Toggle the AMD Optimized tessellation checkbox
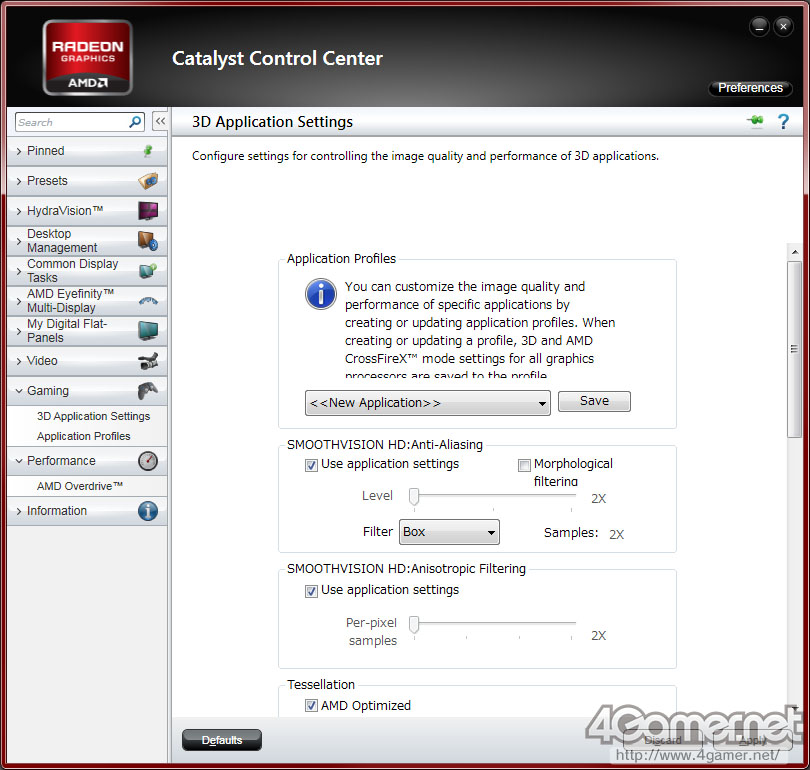Viewport: 810px width, 770px height. pos(311,705)
